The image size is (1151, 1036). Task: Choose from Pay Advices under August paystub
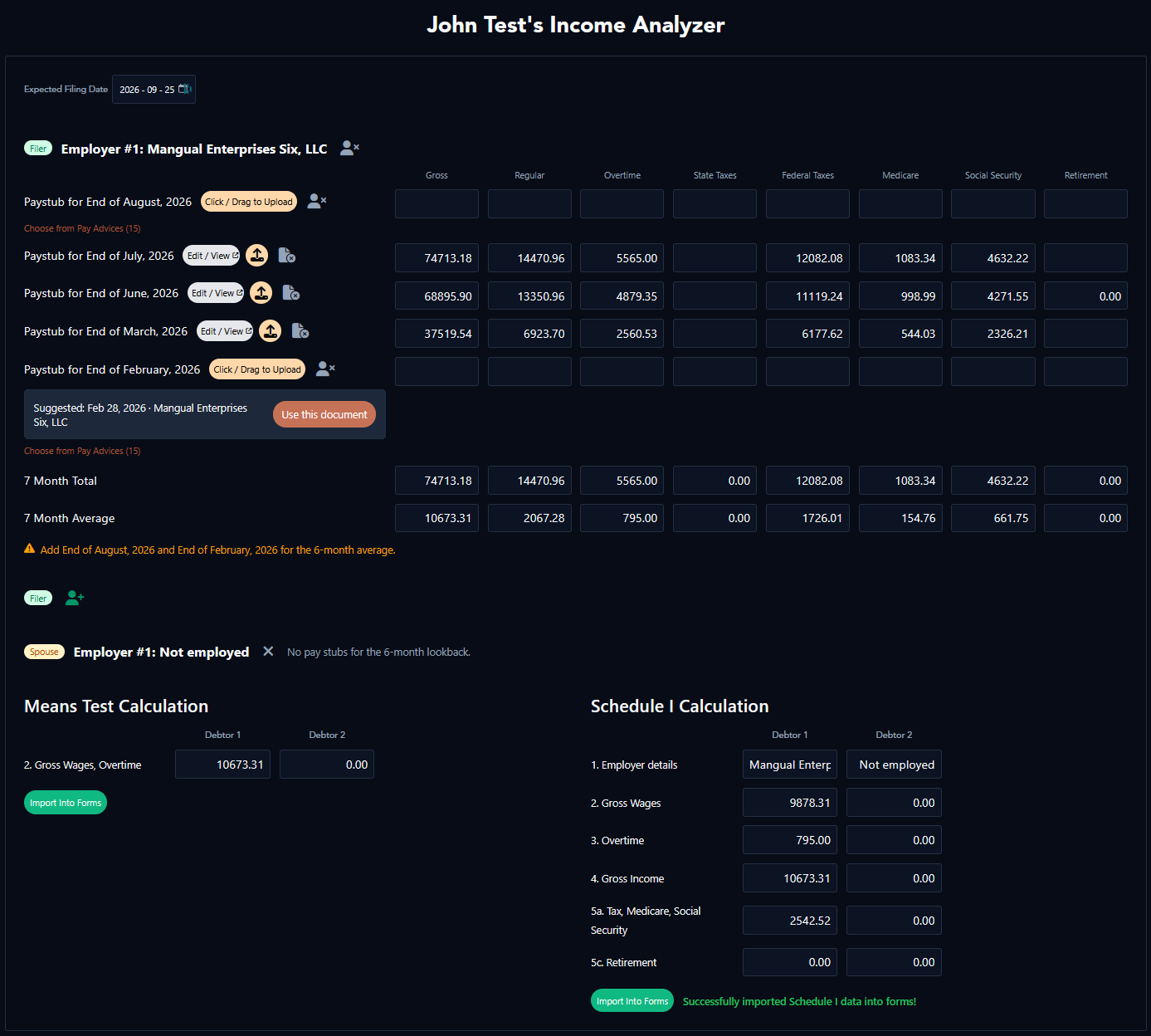tap(82, 228)
